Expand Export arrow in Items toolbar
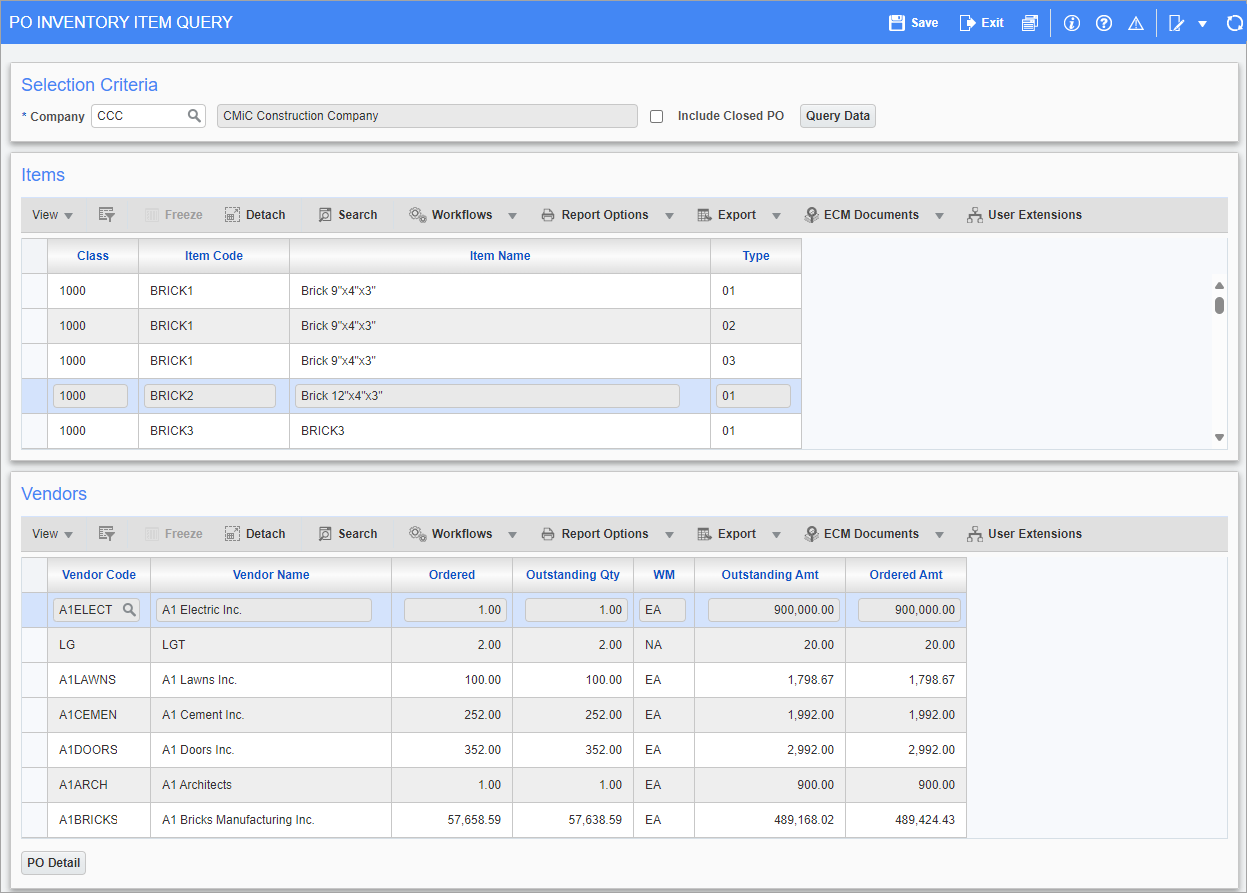The height and width of the screenshot is (893, 1247). point(776,216)
